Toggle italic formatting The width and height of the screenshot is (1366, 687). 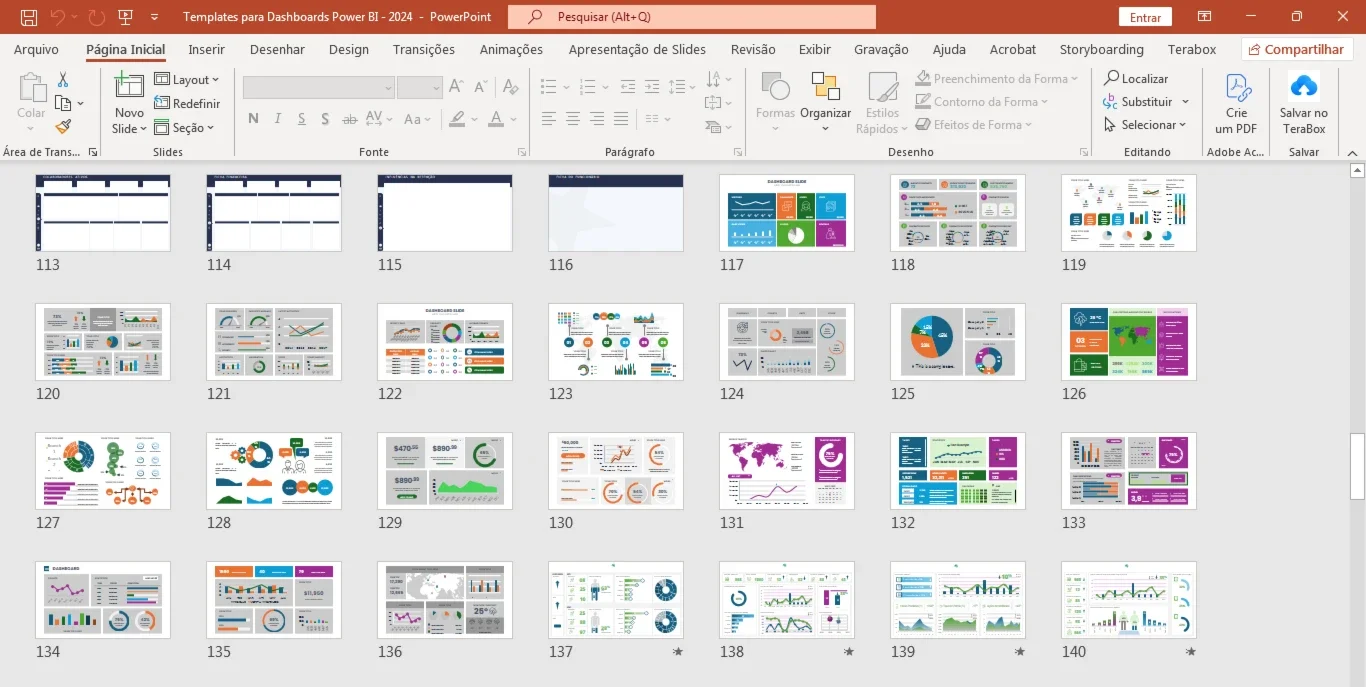277,119
